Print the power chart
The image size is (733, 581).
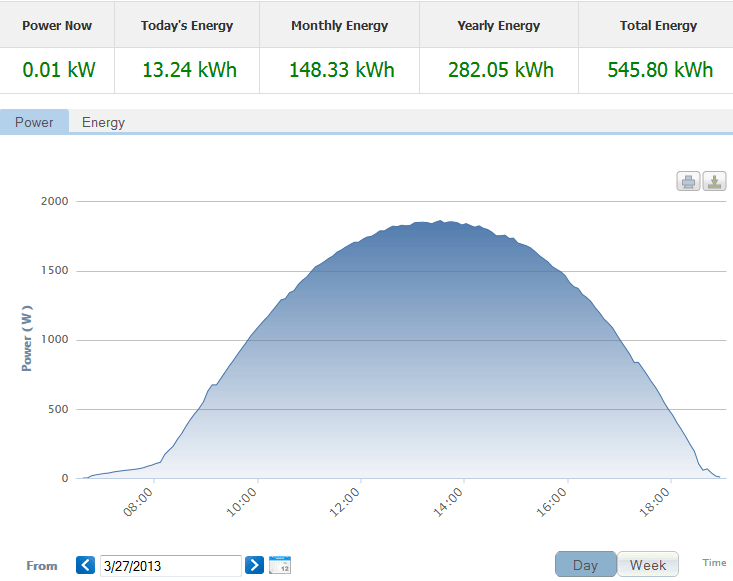pyautogui.click(x=688, y=181)
